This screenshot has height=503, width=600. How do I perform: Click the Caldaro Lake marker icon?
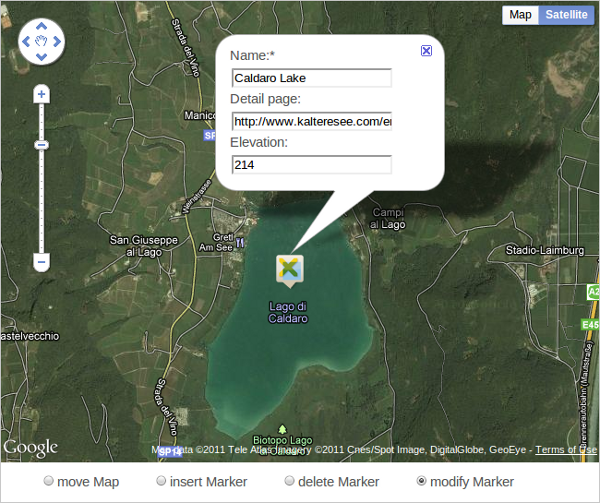point(289,268)
